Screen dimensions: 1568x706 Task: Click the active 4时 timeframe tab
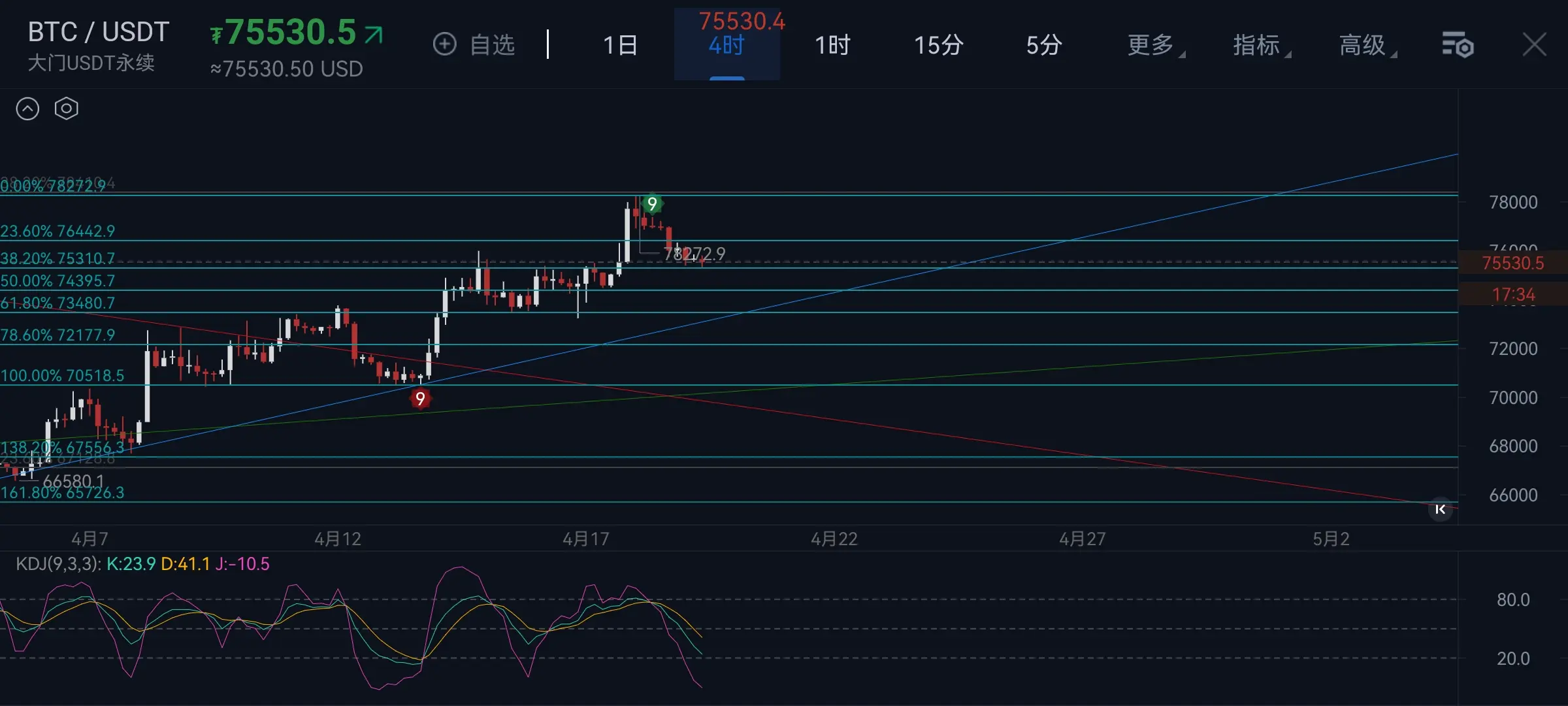[727, 46]
